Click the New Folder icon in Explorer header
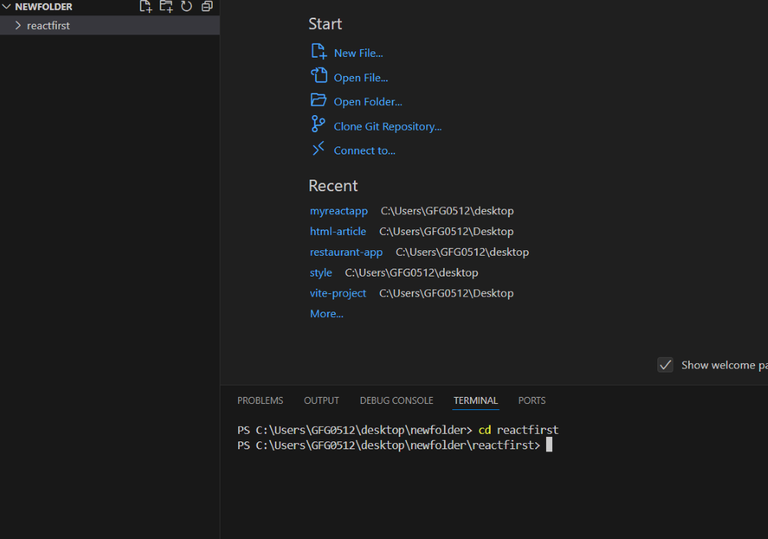The image size is (768, 539). click(166, 6)
